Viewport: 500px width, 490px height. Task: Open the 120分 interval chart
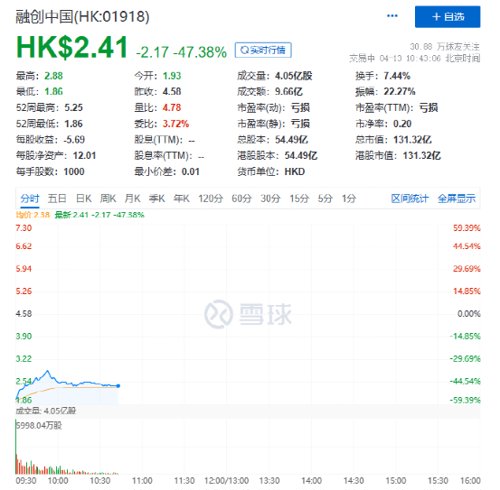point(211,199)
